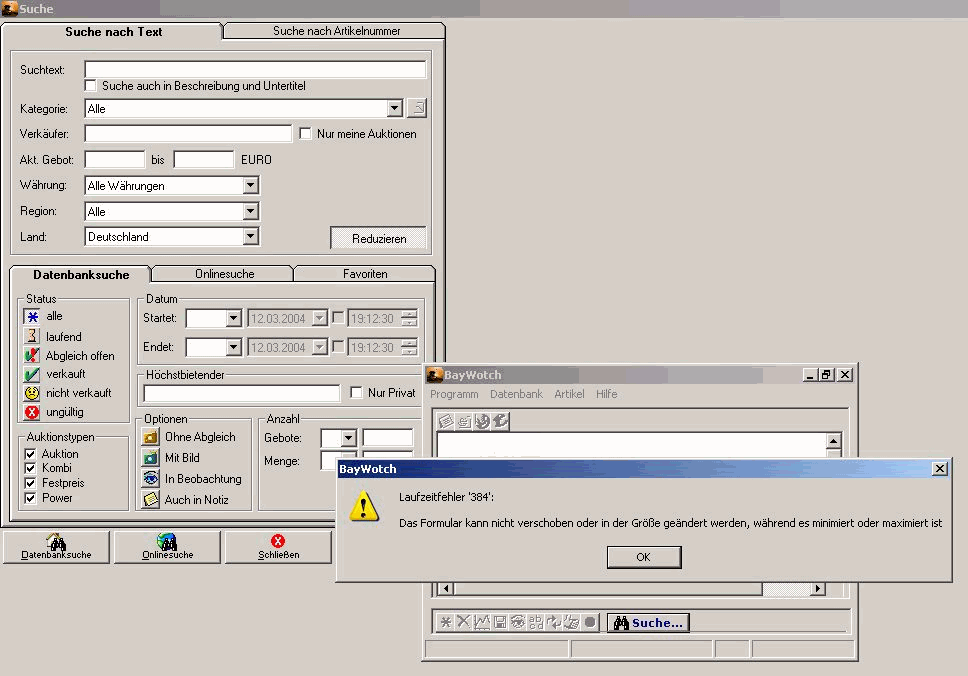The image size is (968, 676).
Task: Select the 'laufend' hourglass status icon
Action: [32, 336]
